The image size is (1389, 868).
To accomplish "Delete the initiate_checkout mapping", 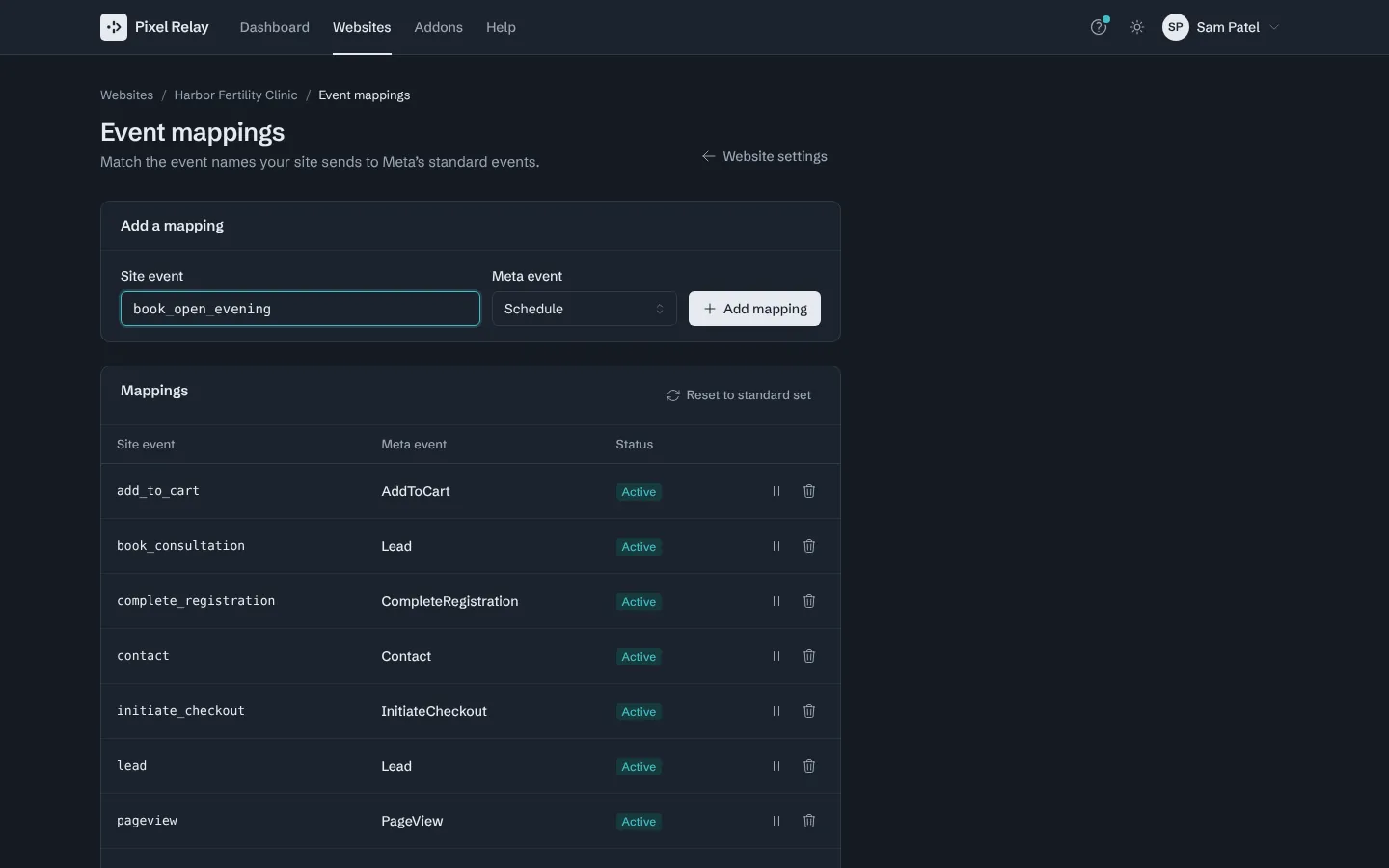I will click(809, 711).
